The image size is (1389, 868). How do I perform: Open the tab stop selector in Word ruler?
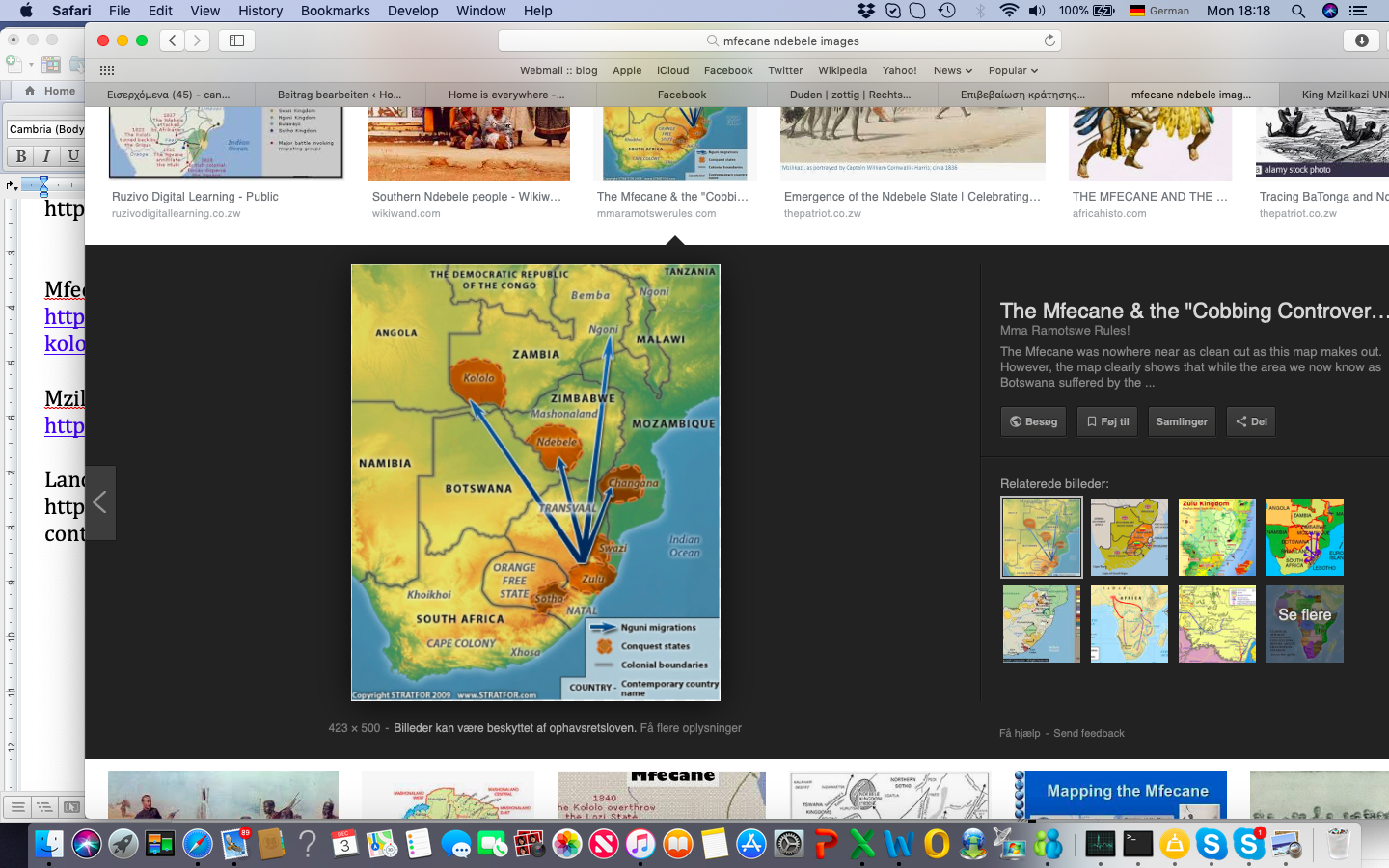[x=11, y=184]
